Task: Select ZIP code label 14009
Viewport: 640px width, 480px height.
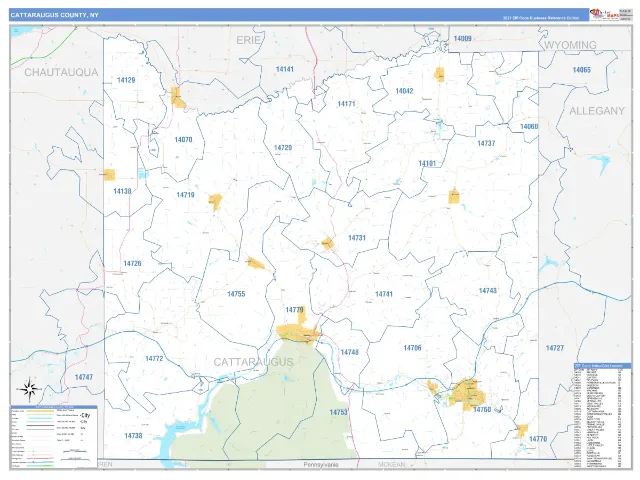Action: [462, 38]
